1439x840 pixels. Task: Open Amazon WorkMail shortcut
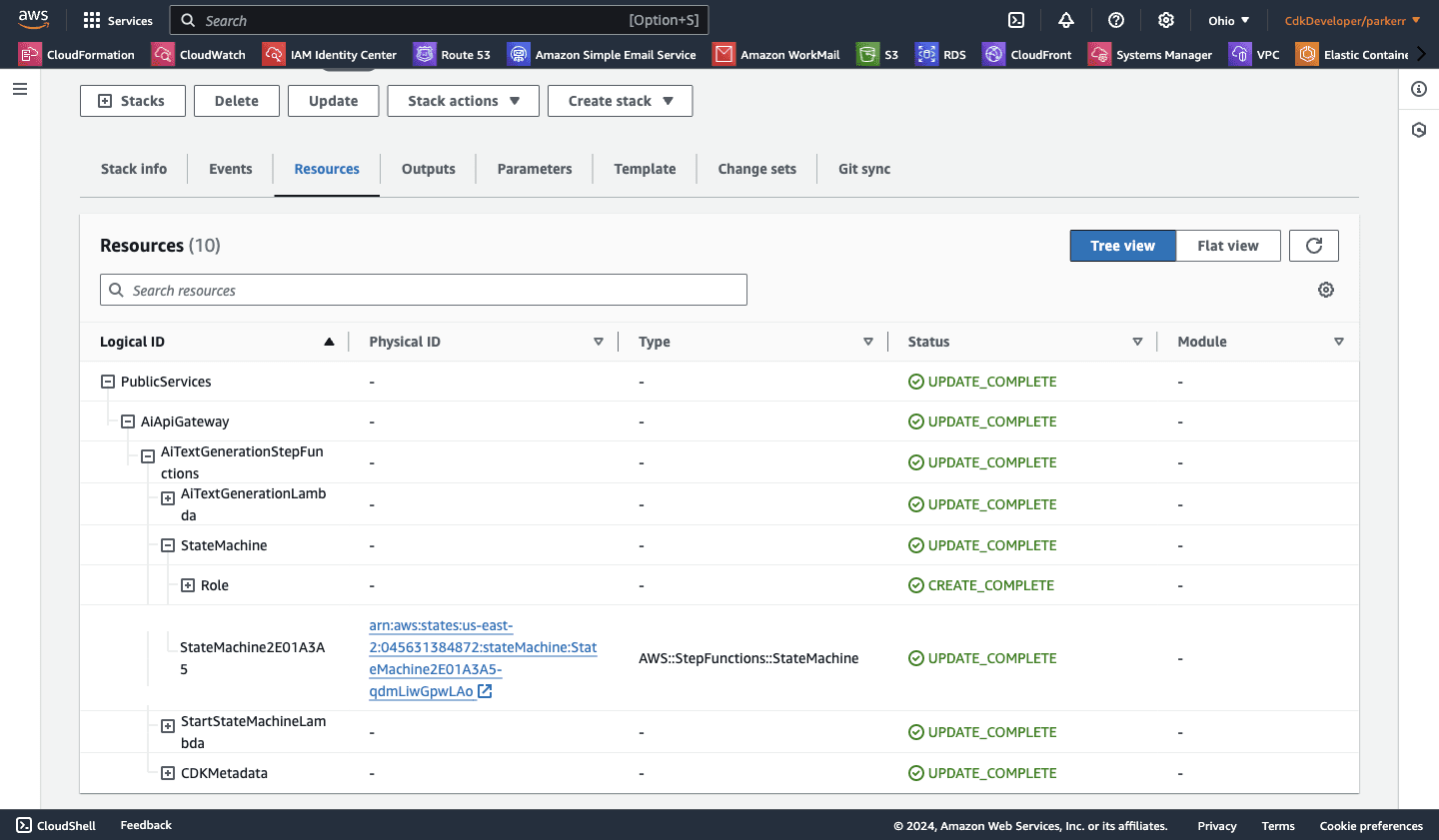click(x=776, y=55)
